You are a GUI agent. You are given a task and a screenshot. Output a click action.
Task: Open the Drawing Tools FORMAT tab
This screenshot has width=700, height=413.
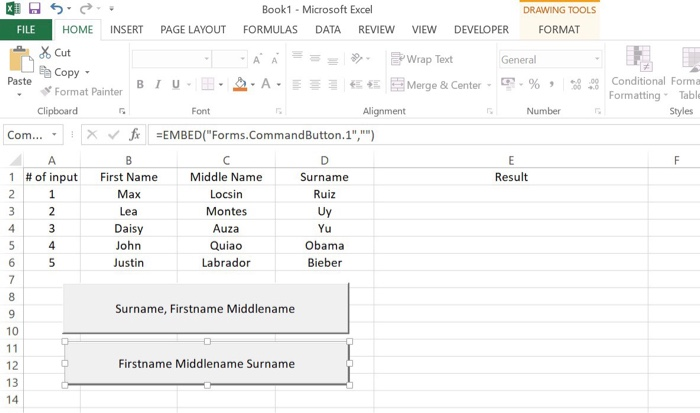click(x=559, y=30)
